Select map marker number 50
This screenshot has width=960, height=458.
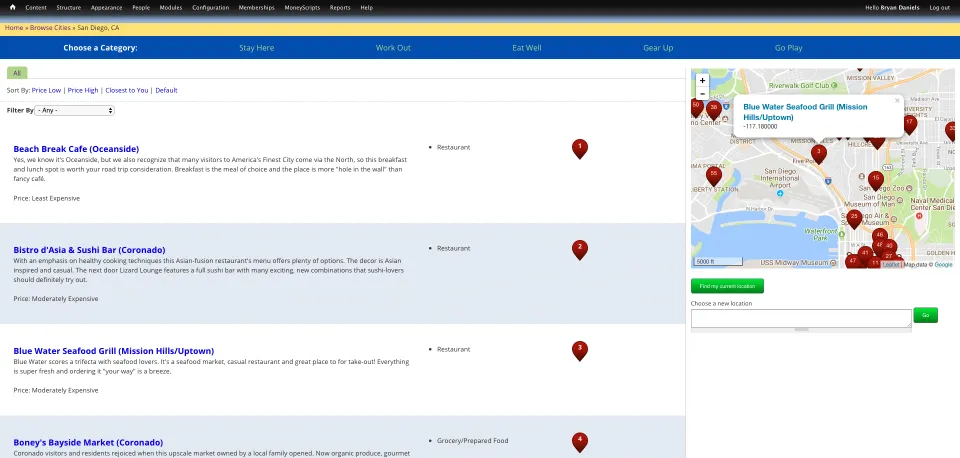click(696, 107)
